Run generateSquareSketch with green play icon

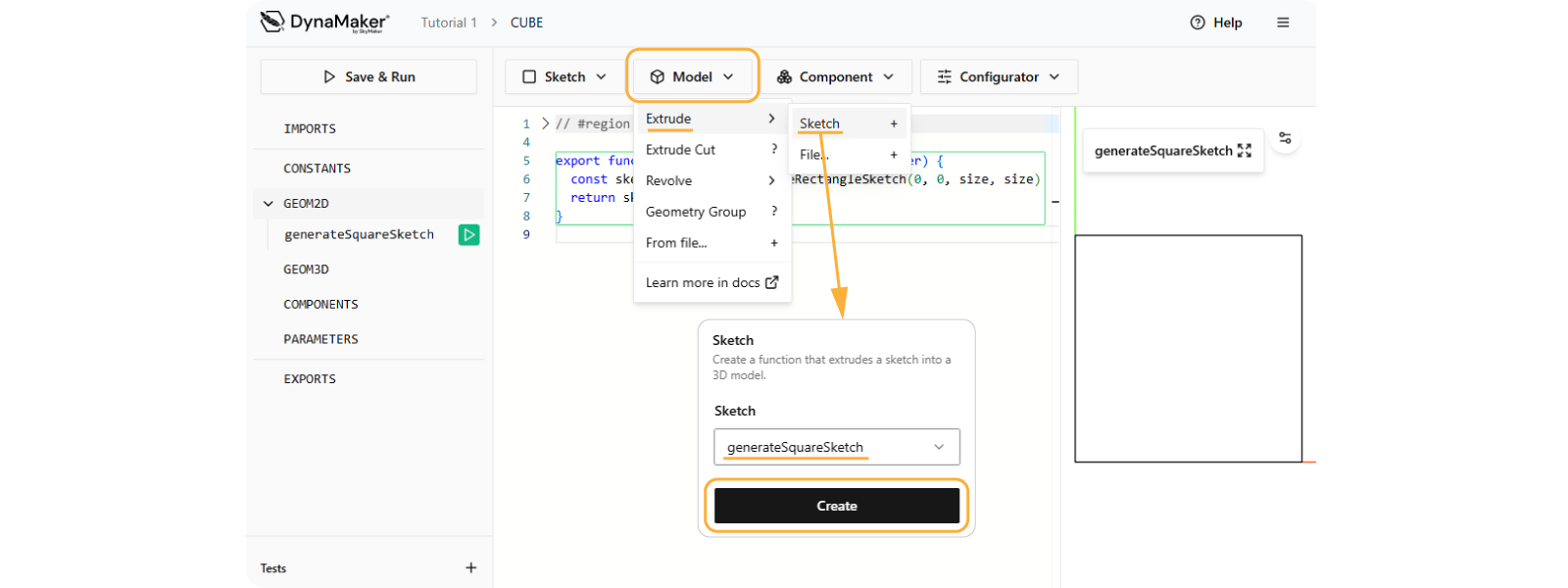click(469, 234)
